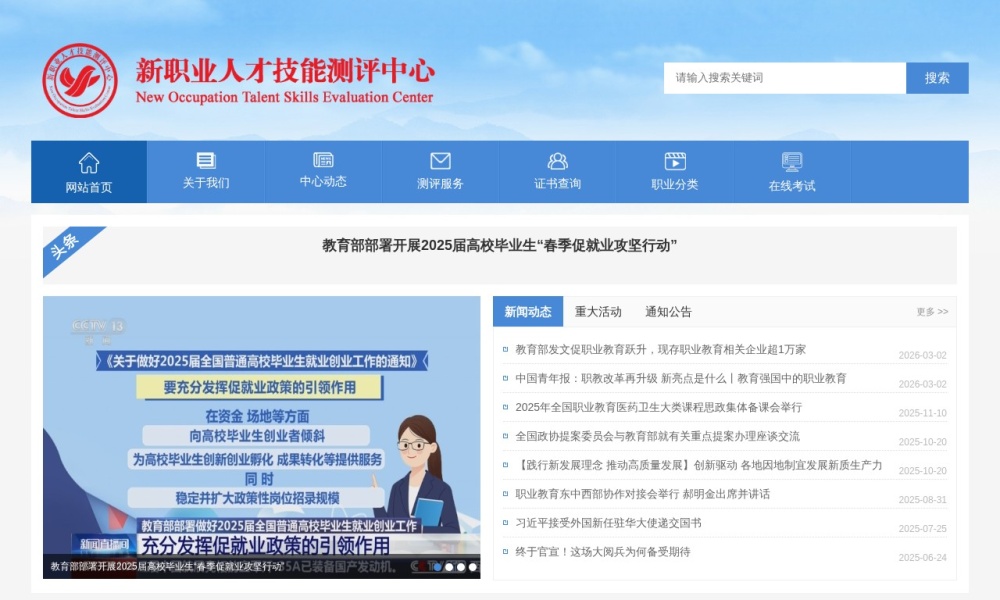Click the About Us document icon

[206, 160]
